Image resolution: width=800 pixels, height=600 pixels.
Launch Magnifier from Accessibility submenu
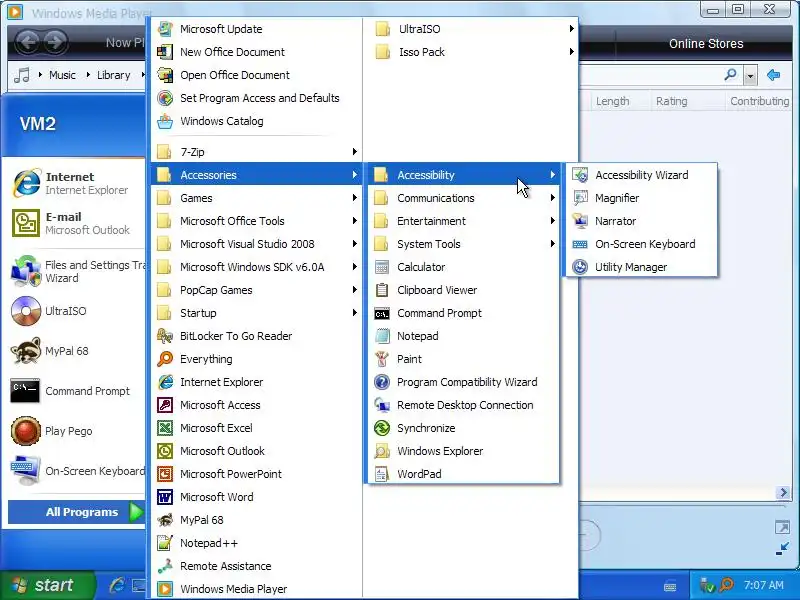pyautogui.click(x=641, y=198)
